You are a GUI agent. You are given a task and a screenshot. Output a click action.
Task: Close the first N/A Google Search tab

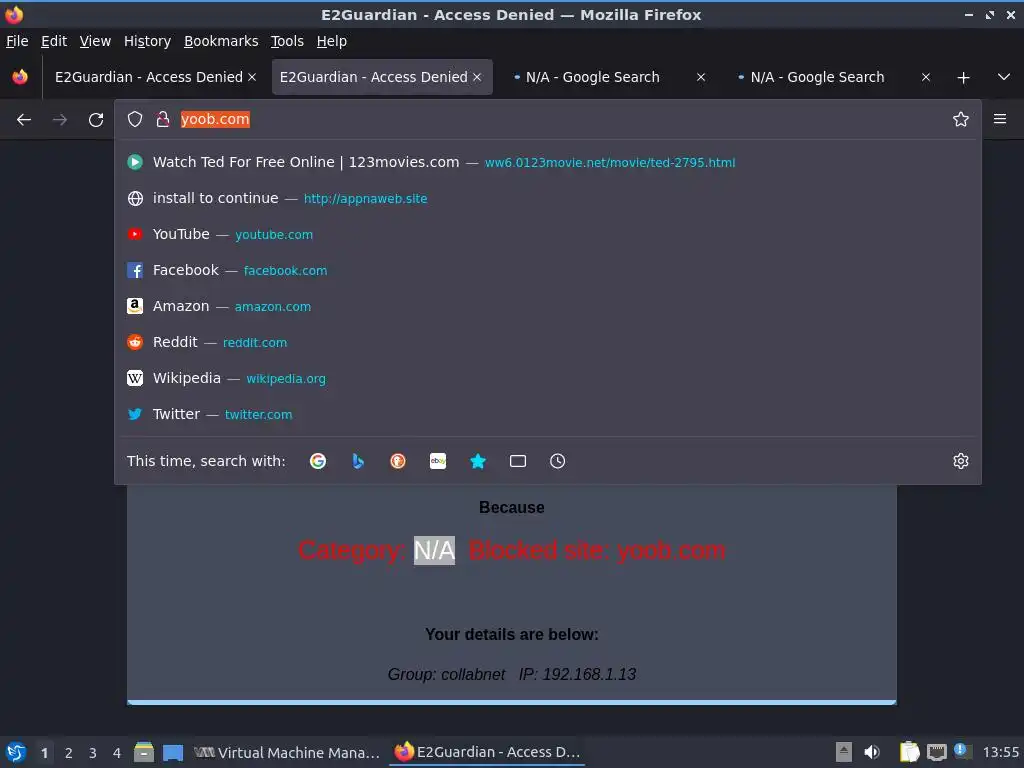pos(701,77)
